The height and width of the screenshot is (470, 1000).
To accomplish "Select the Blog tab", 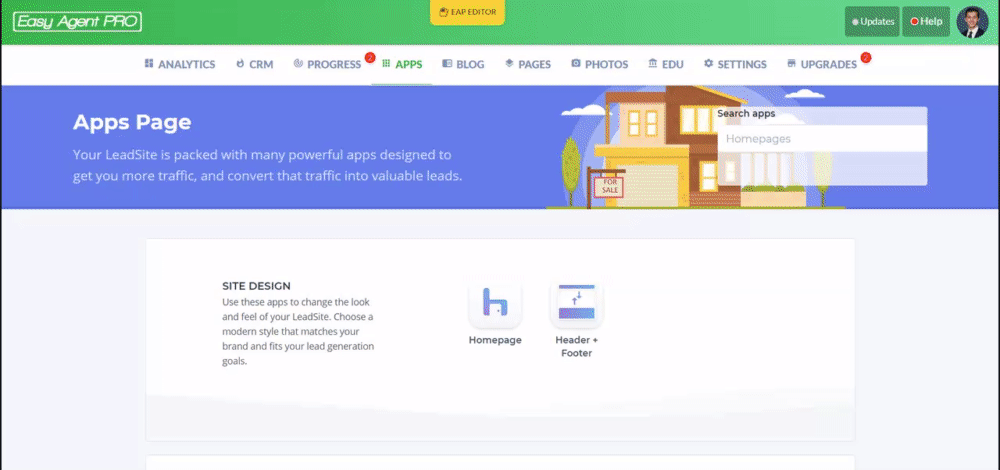I will [x=463, y=64].
